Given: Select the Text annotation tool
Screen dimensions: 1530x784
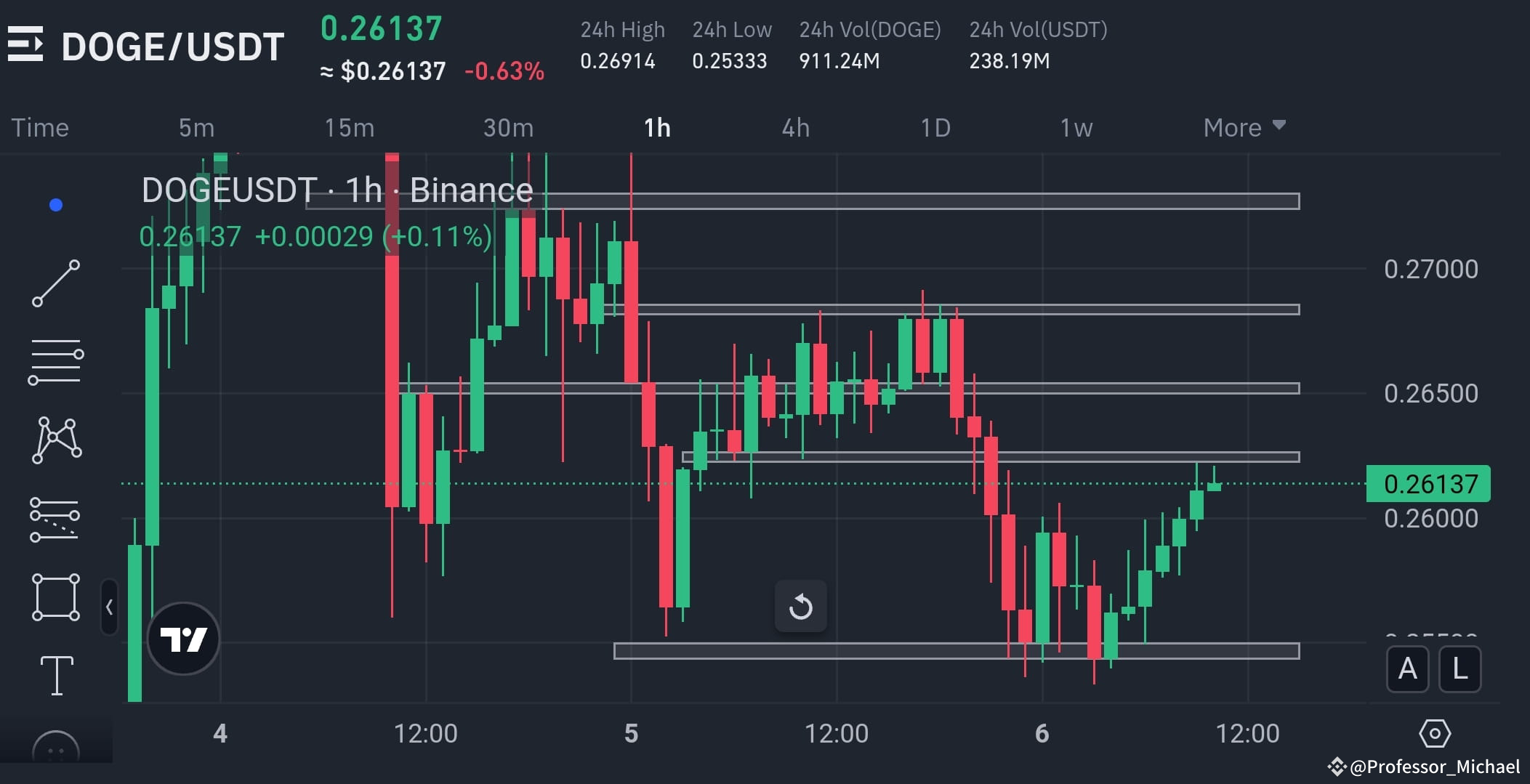Looking at the screenshot, I should click(x=56, y=674).
